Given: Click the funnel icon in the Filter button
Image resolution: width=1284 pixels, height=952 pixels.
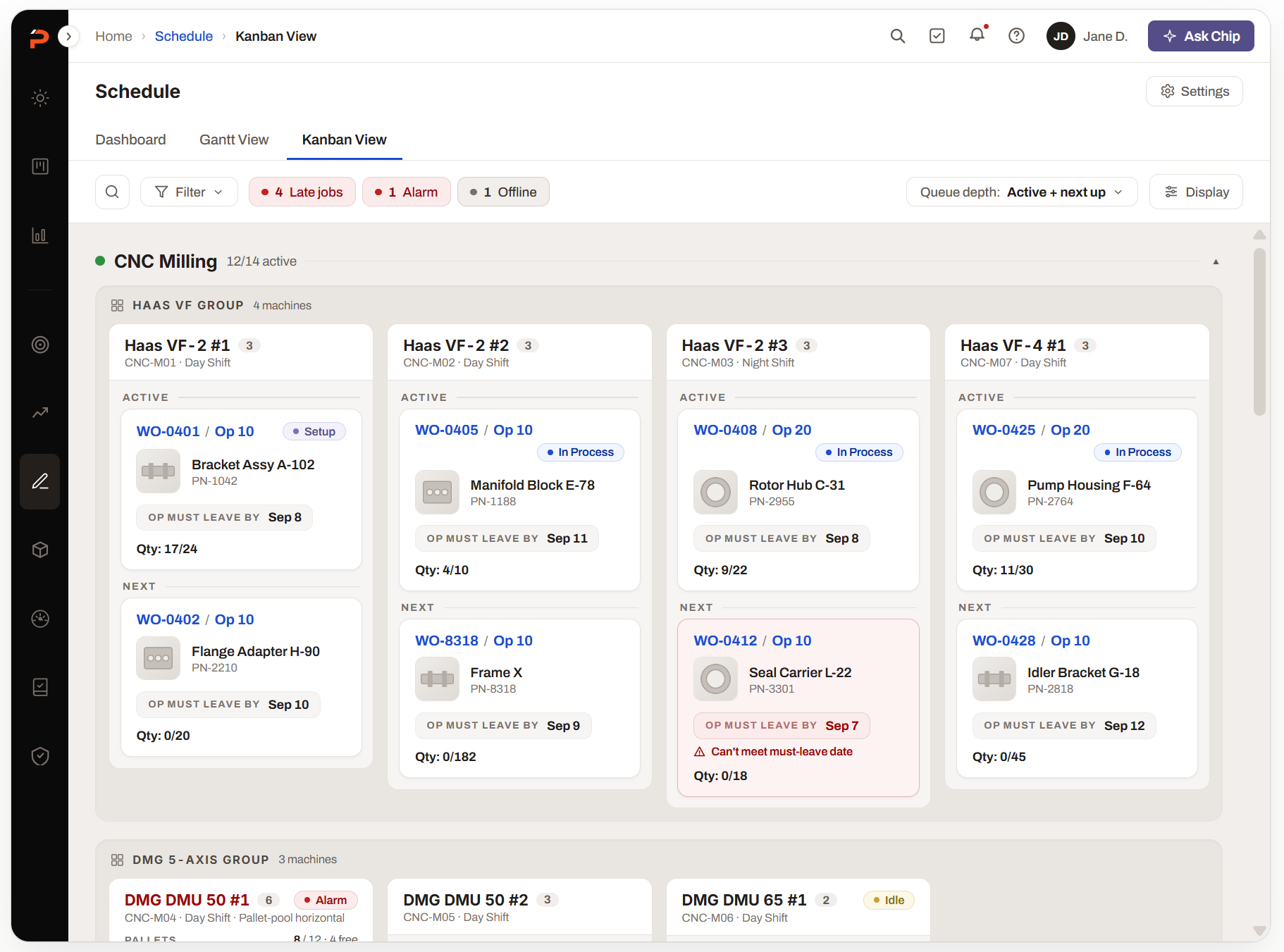Looking at the screenshot, I should click(x=161, y=192).
